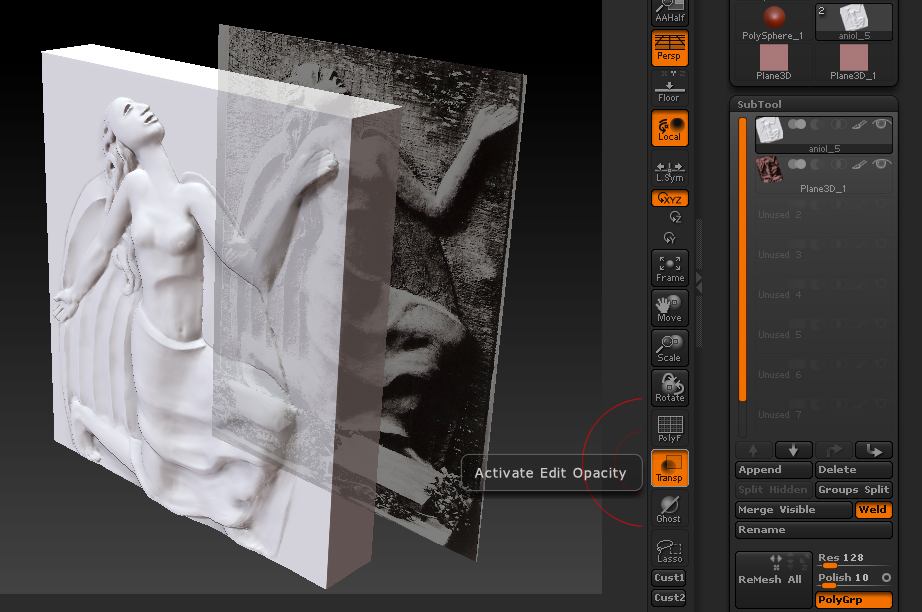Click the Cust2 button
The width and height of the screenshot is (922, 612).
(x=669, y=598)
